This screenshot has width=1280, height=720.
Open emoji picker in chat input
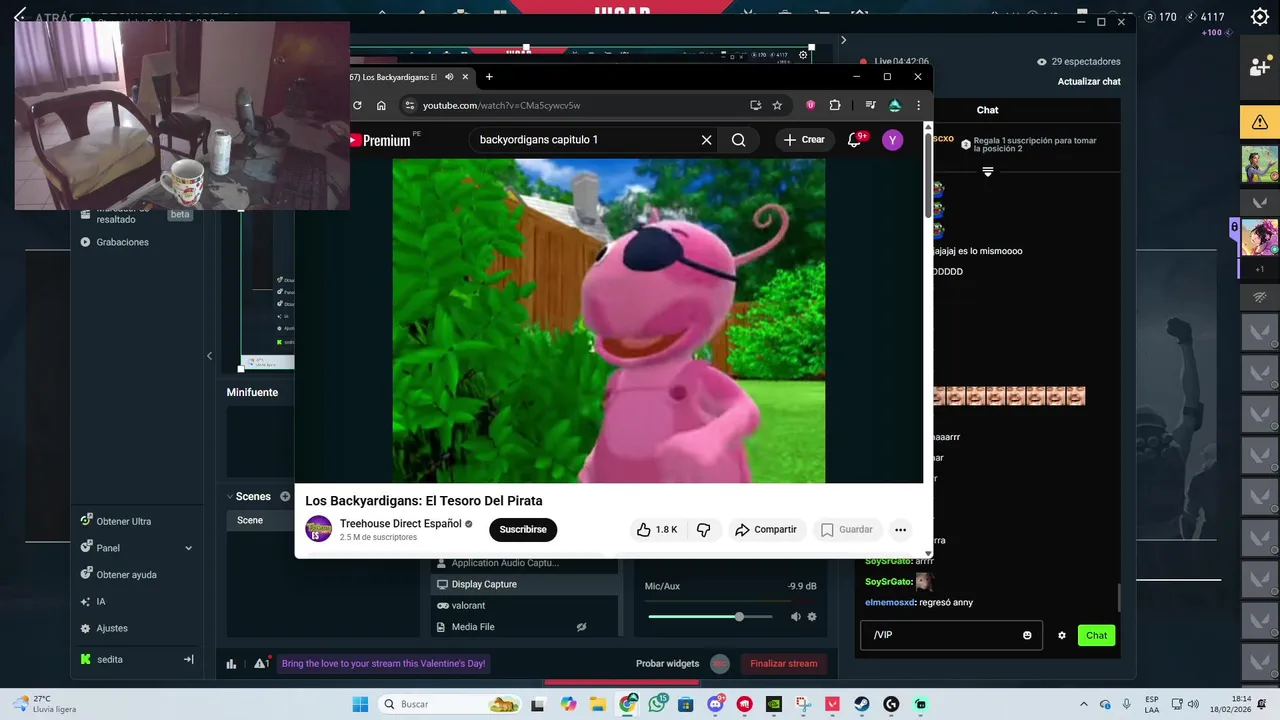pyautogui.click(x=1027, y=635)
